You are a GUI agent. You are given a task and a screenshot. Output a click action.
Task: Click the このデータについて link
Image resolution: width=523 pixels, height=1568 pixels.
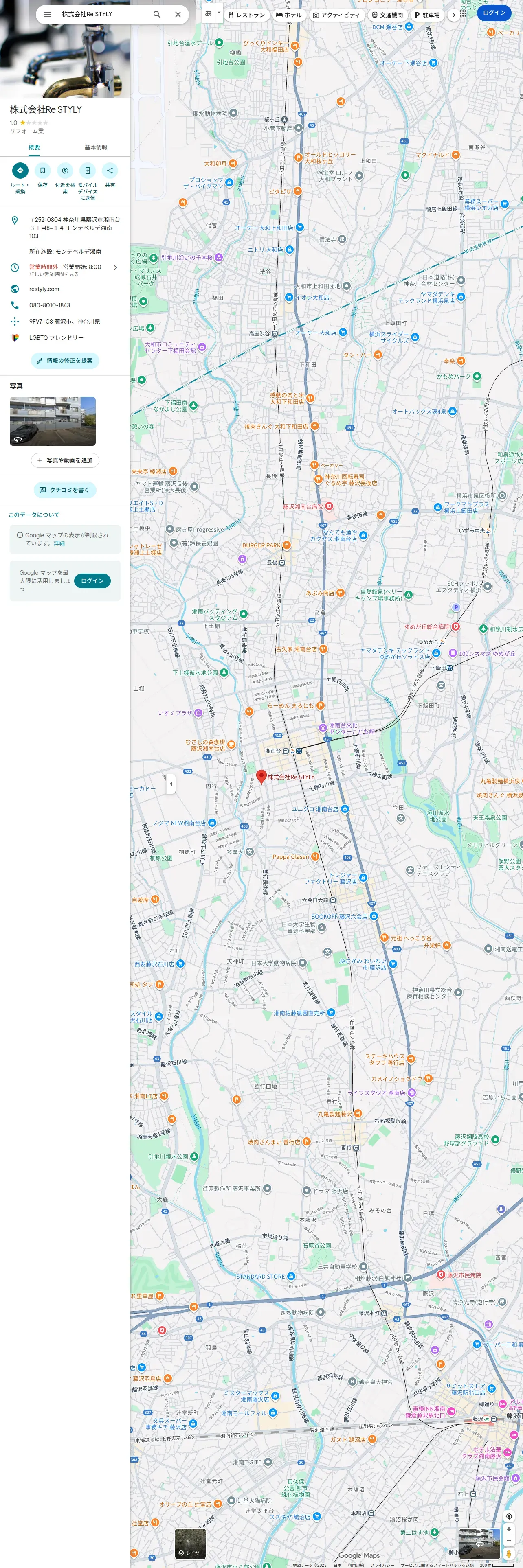pyautogui.click(x=34, y=515)
